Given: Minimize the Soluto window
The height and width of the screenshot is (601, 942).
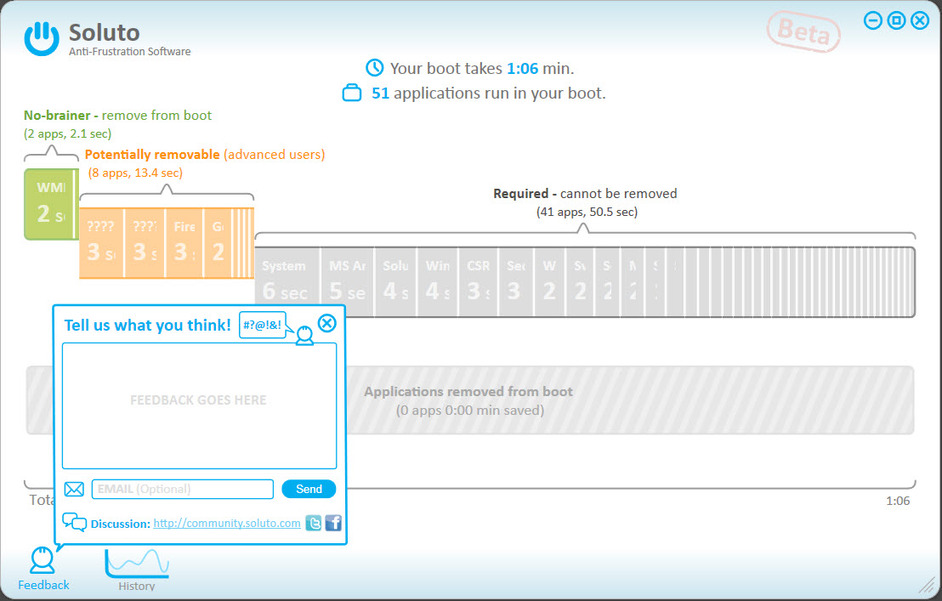Looking at the screenshot, I should (x=873, y=20).
